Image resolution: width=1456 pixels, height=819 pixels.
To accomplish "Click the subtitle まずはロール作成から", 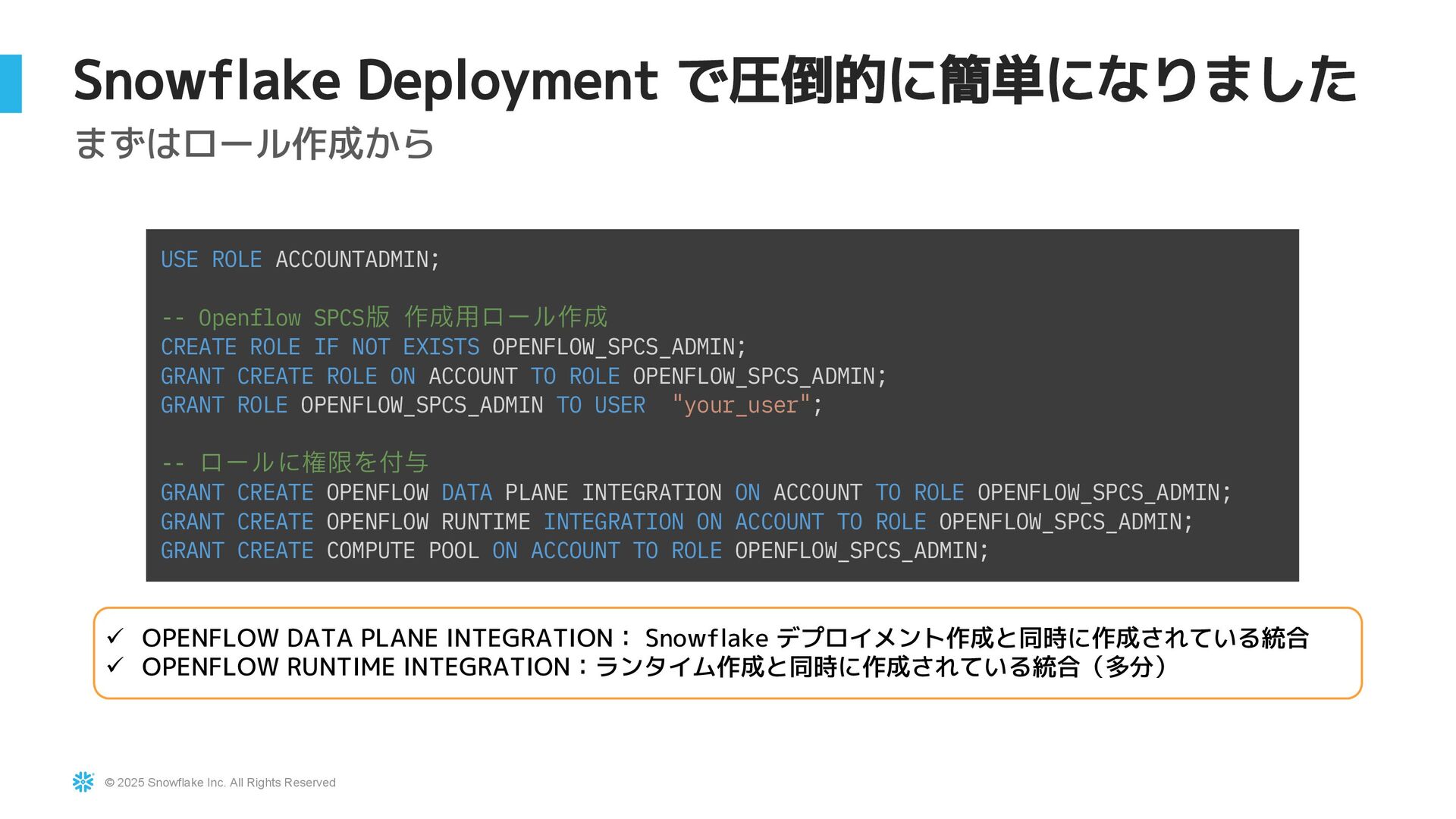I will [x=254, y=143].
